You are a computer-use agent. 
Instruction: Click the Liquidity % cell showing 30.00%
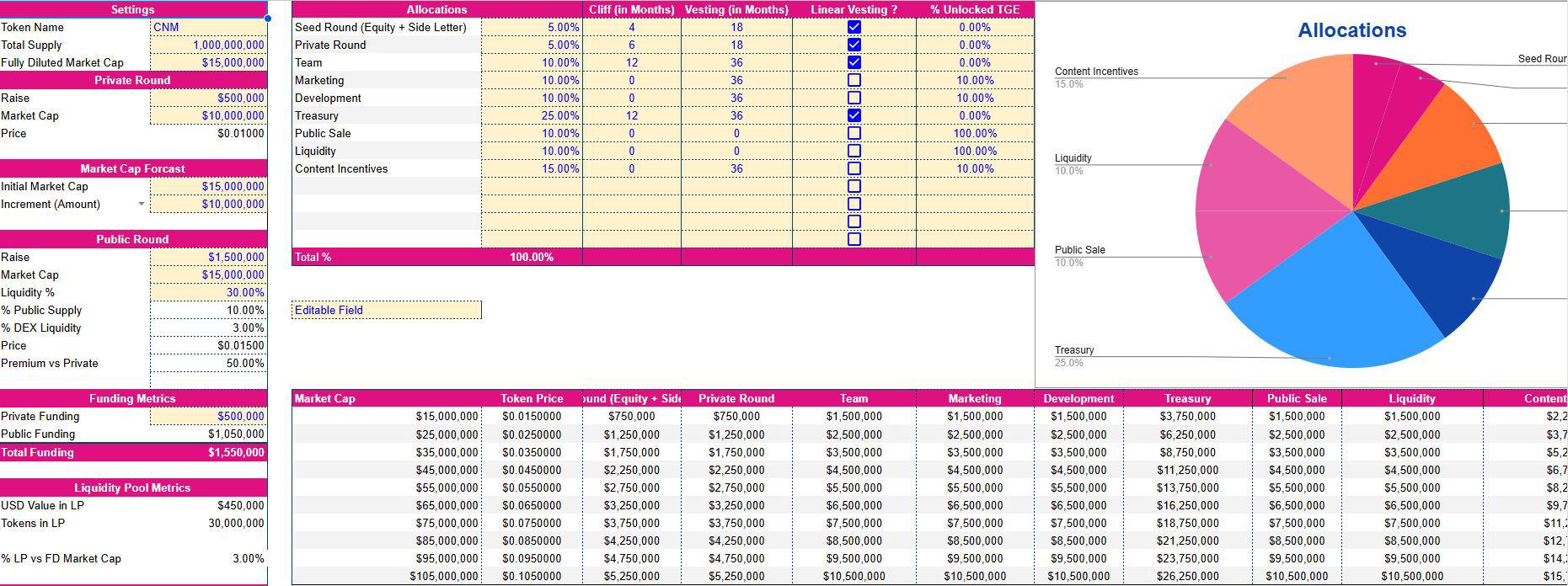(x=208, y=292)
